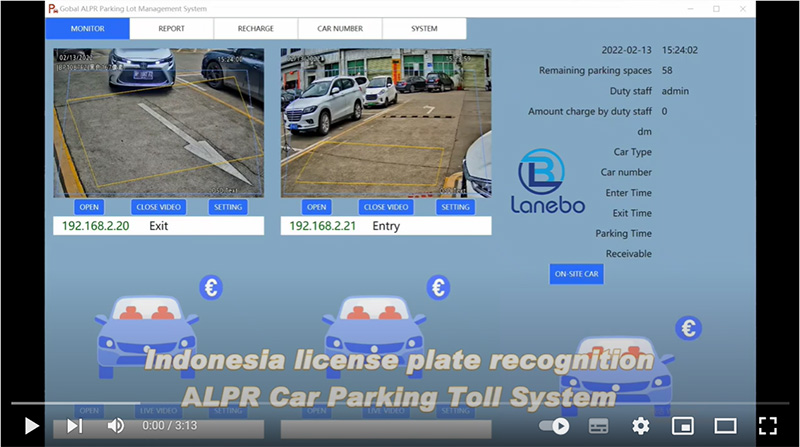Open video settings gear
The width and height of the screenshot is (800, 447).
641,426
